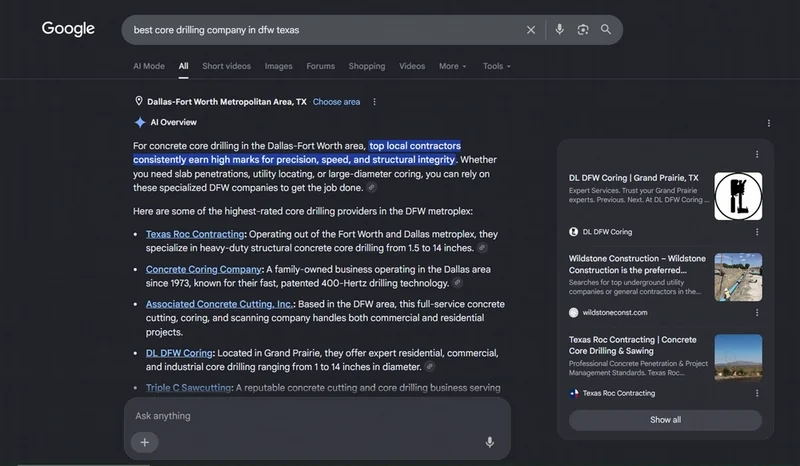Switch to AI Mode tab
Screen dimensions: 800x466
coord(149,66)
